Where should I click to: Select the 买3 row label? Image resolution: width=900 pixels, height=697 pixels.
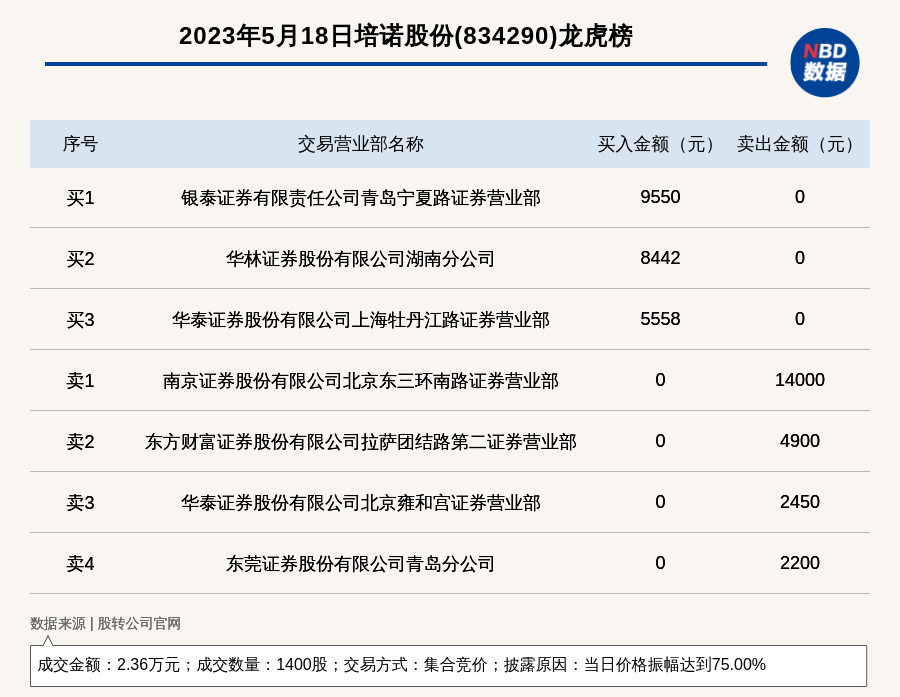[x=80, y=320]
